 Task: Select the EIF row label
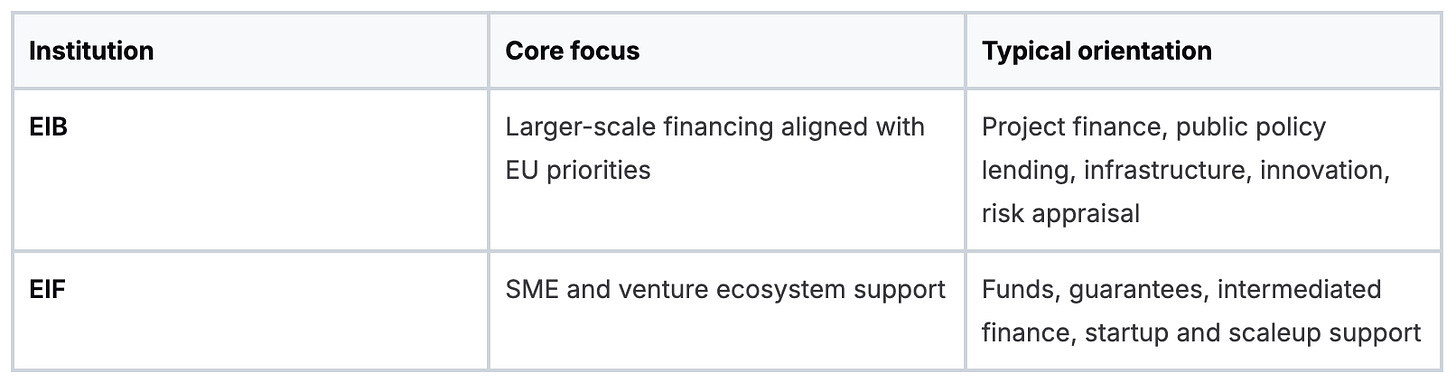(x=47, y=290)
